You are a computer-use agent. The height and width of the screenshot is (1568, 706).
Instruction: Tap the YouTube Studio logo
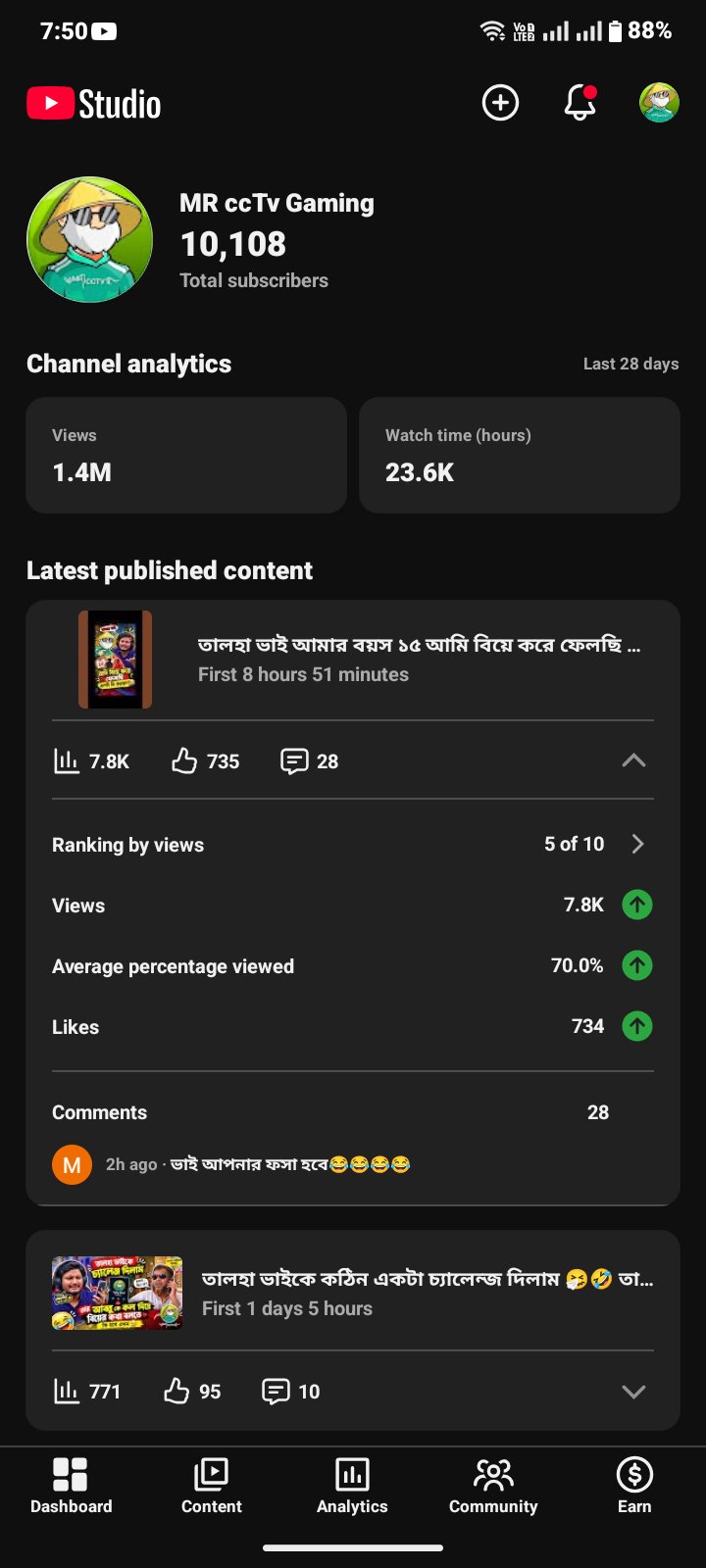click(94, 104)
